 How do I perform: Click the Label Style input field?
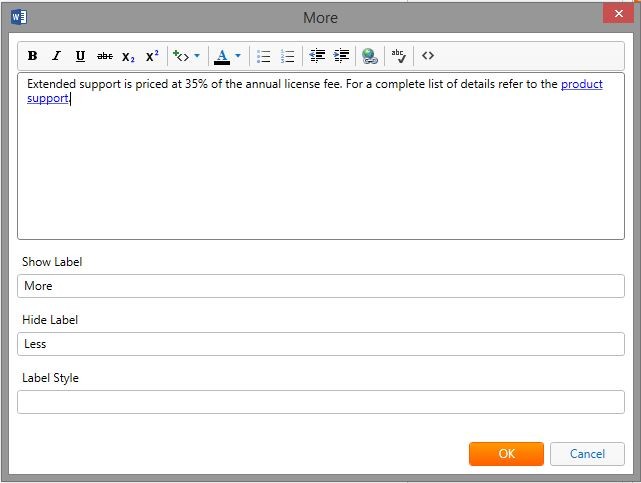tap(321, 402)
